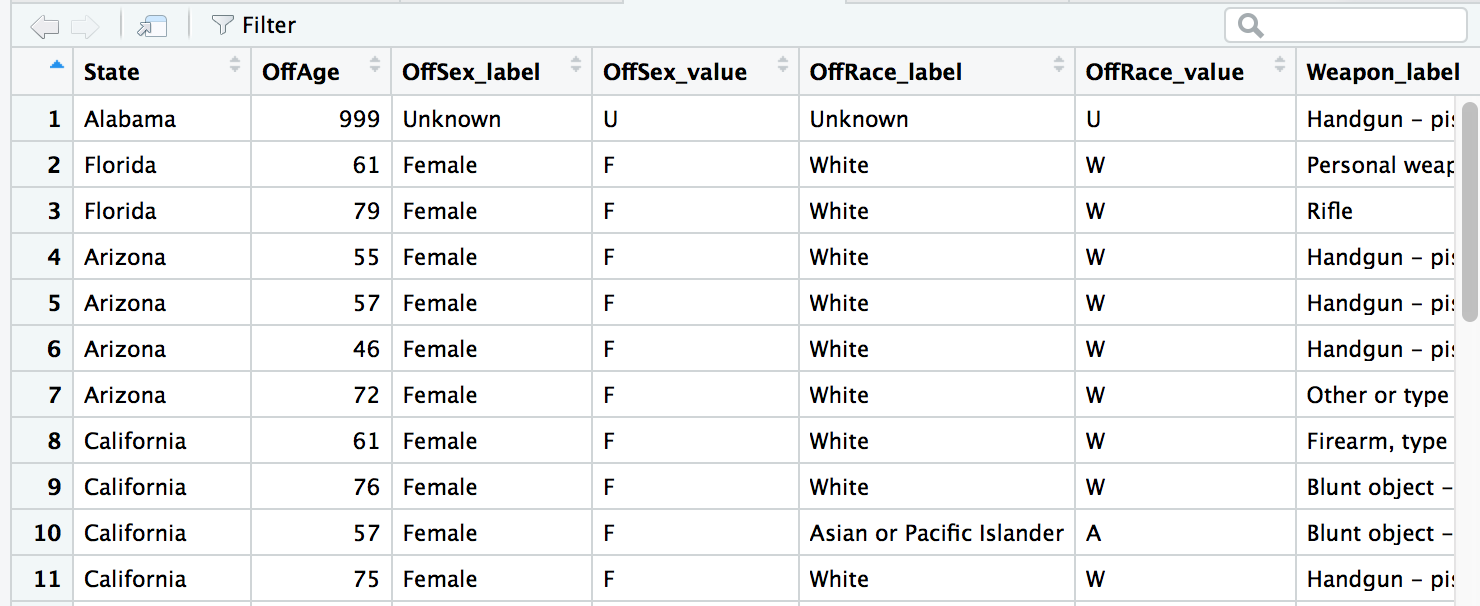Select the OffSex_value column header
This screenshot has width=1480, height=606.
pos(695,72)
